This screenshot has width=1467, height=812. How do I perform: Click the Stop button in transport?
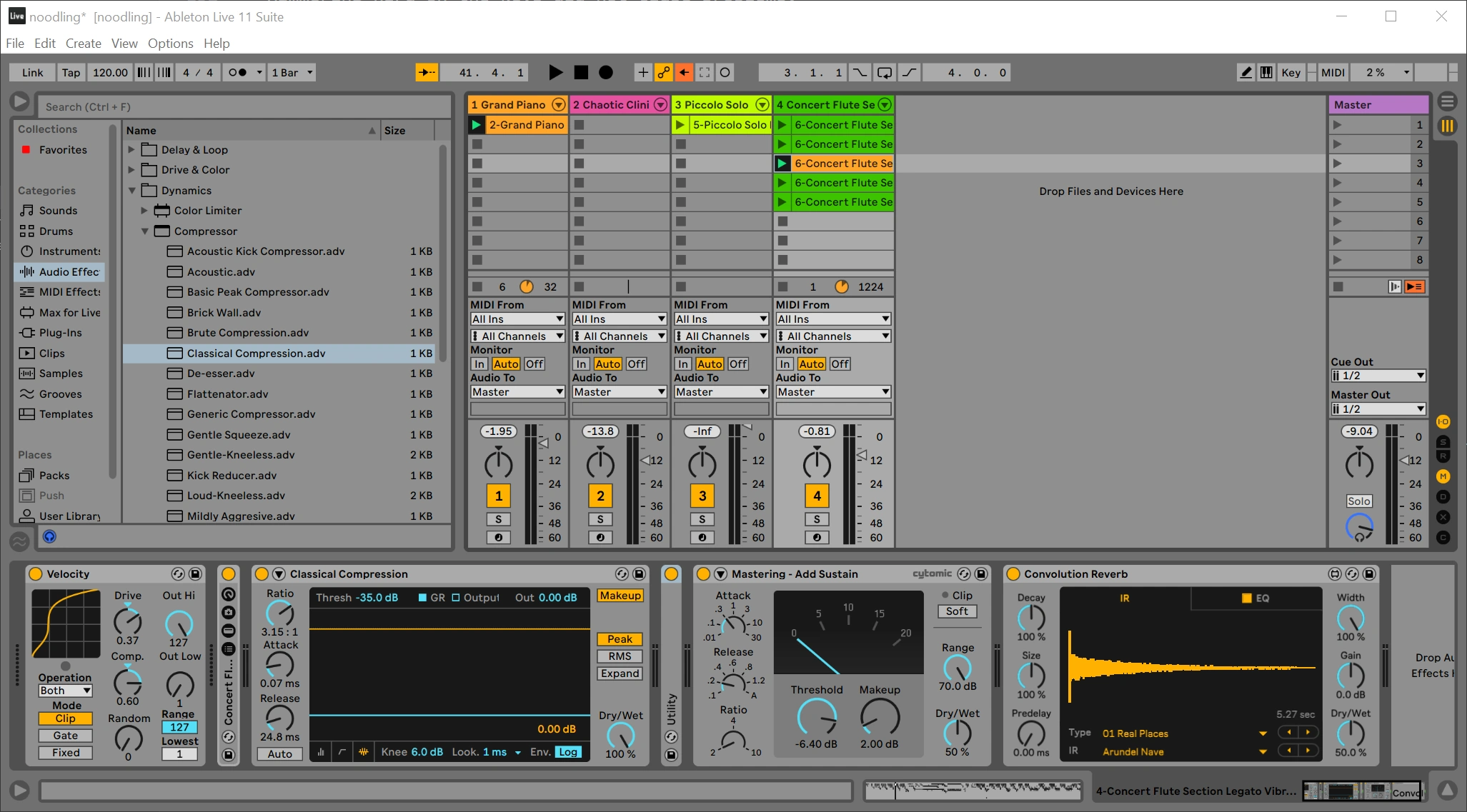tap(581, 72)
